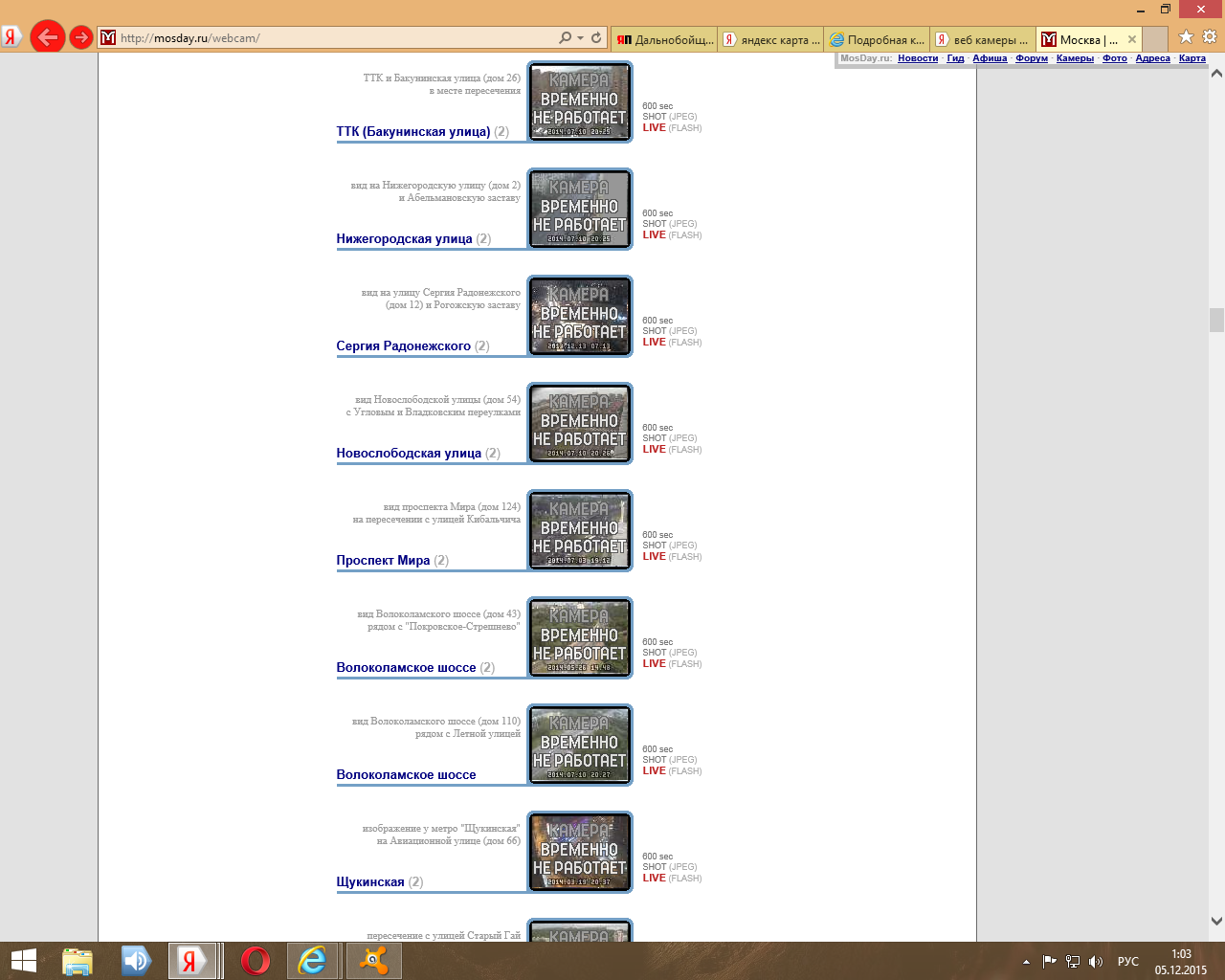This screenshot has width=1225, height=980.
Task: Open browser settings gear icon
Action: [x=1210, y=37]
